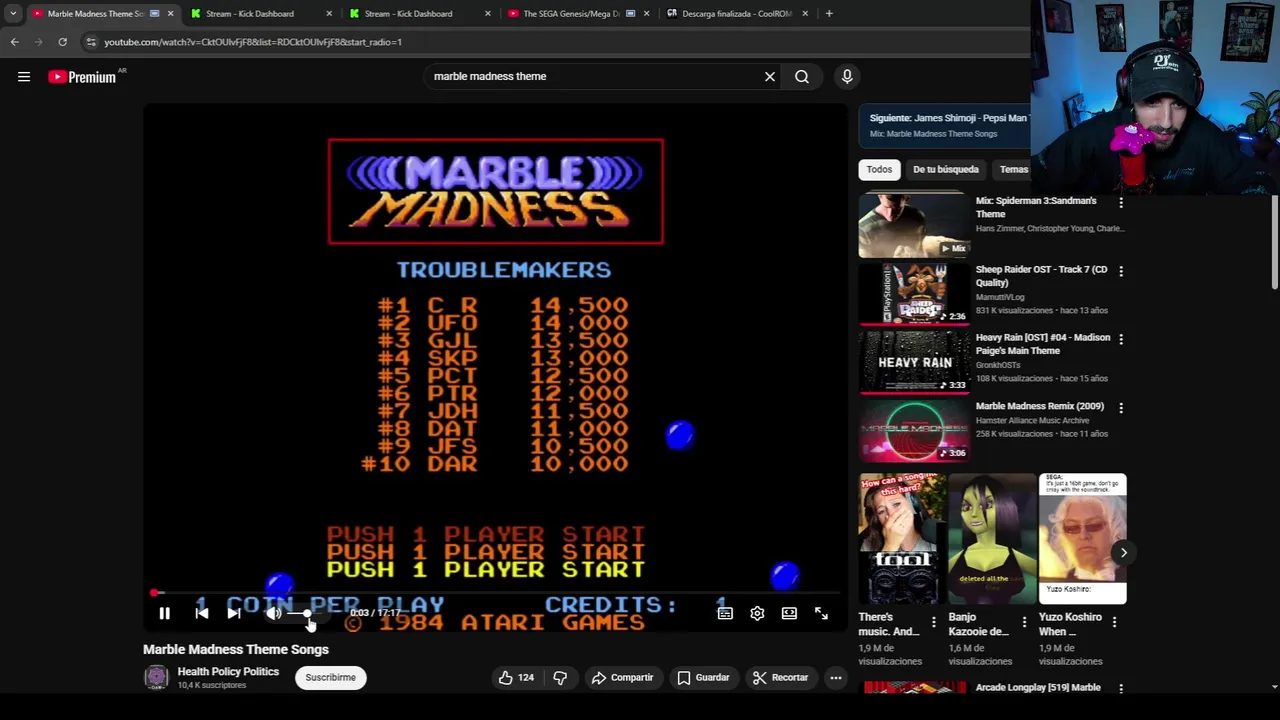Image resolution: width=1280 pixels, height=720 pixels.
Task: Like the video with thumbs up
Action: click(516, 677)
